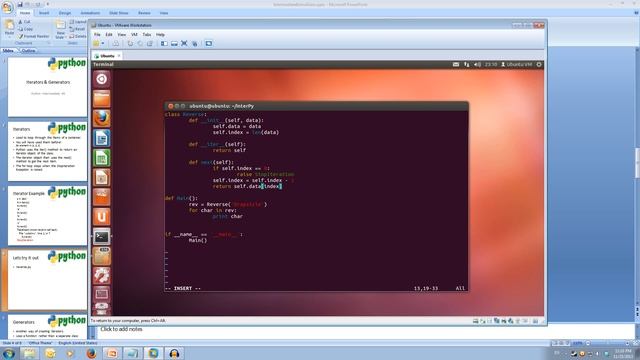Switch to PowerPoint Slide Show tab
The image size is (640, 360).
click(x=119, y=13)
